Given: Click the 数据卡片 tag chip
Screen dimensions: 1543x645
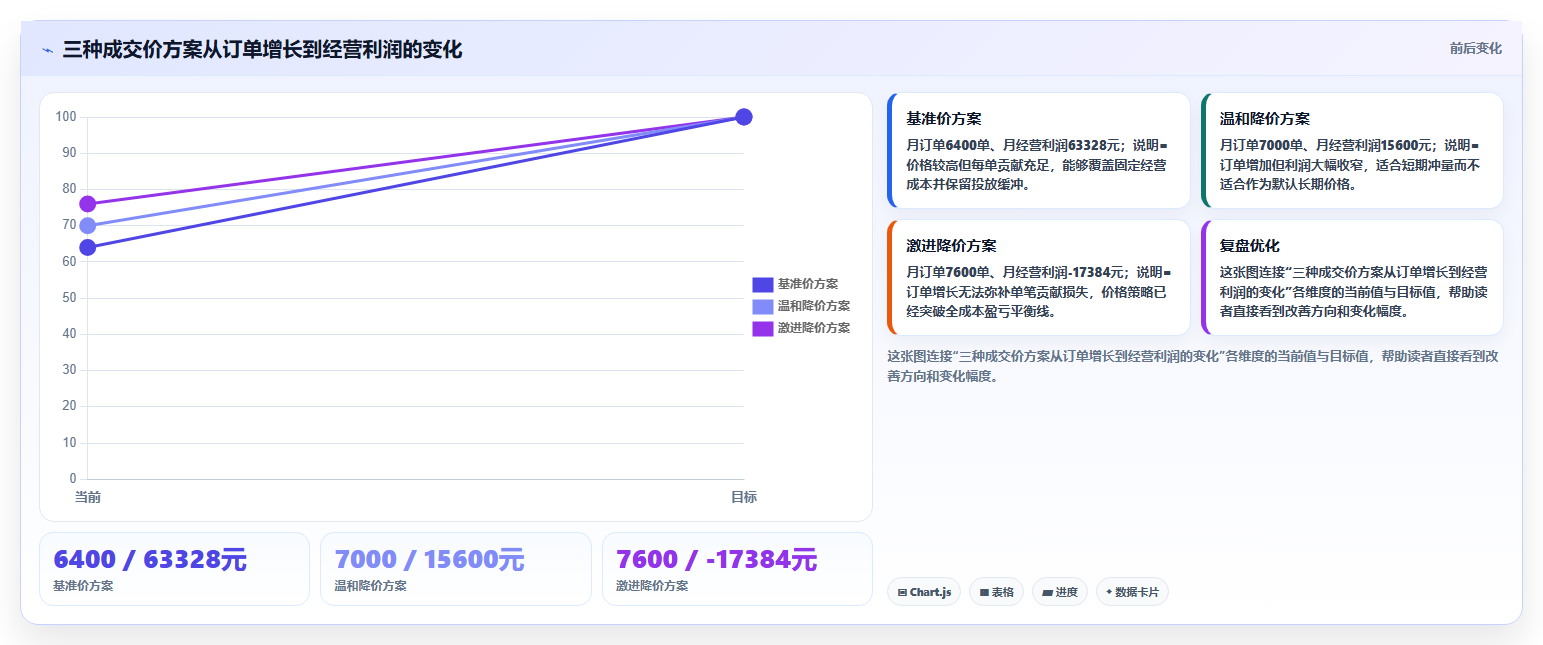Looking at the screenshot, I should coord(1132,592).
